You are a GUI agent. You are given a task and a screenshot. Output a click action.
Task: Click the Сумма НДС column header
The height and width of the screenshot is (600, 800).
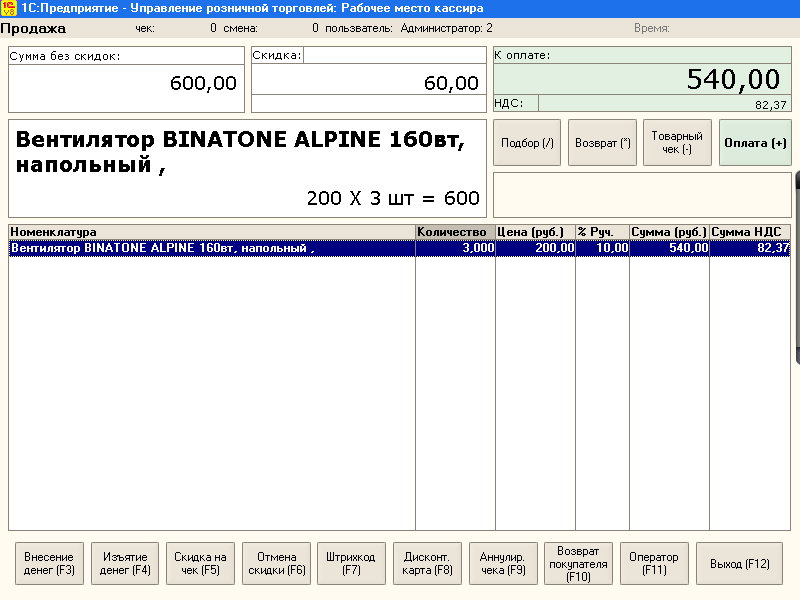point(750,232)
